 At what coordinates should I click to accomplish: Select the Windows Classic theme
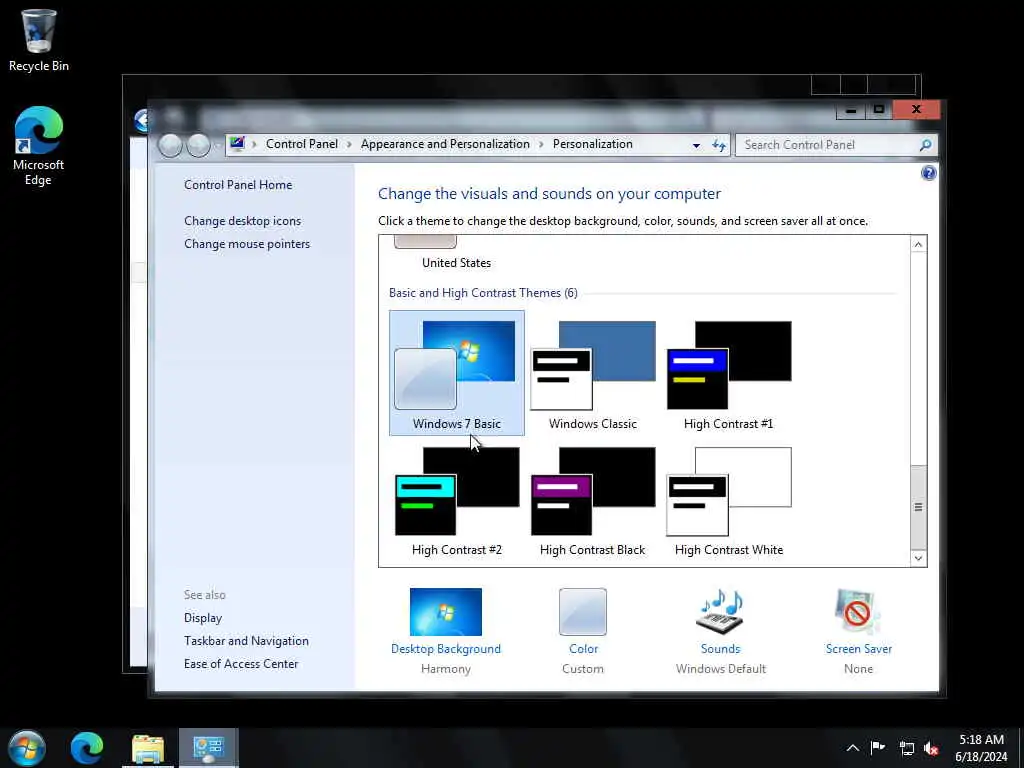tap(592, 373)
